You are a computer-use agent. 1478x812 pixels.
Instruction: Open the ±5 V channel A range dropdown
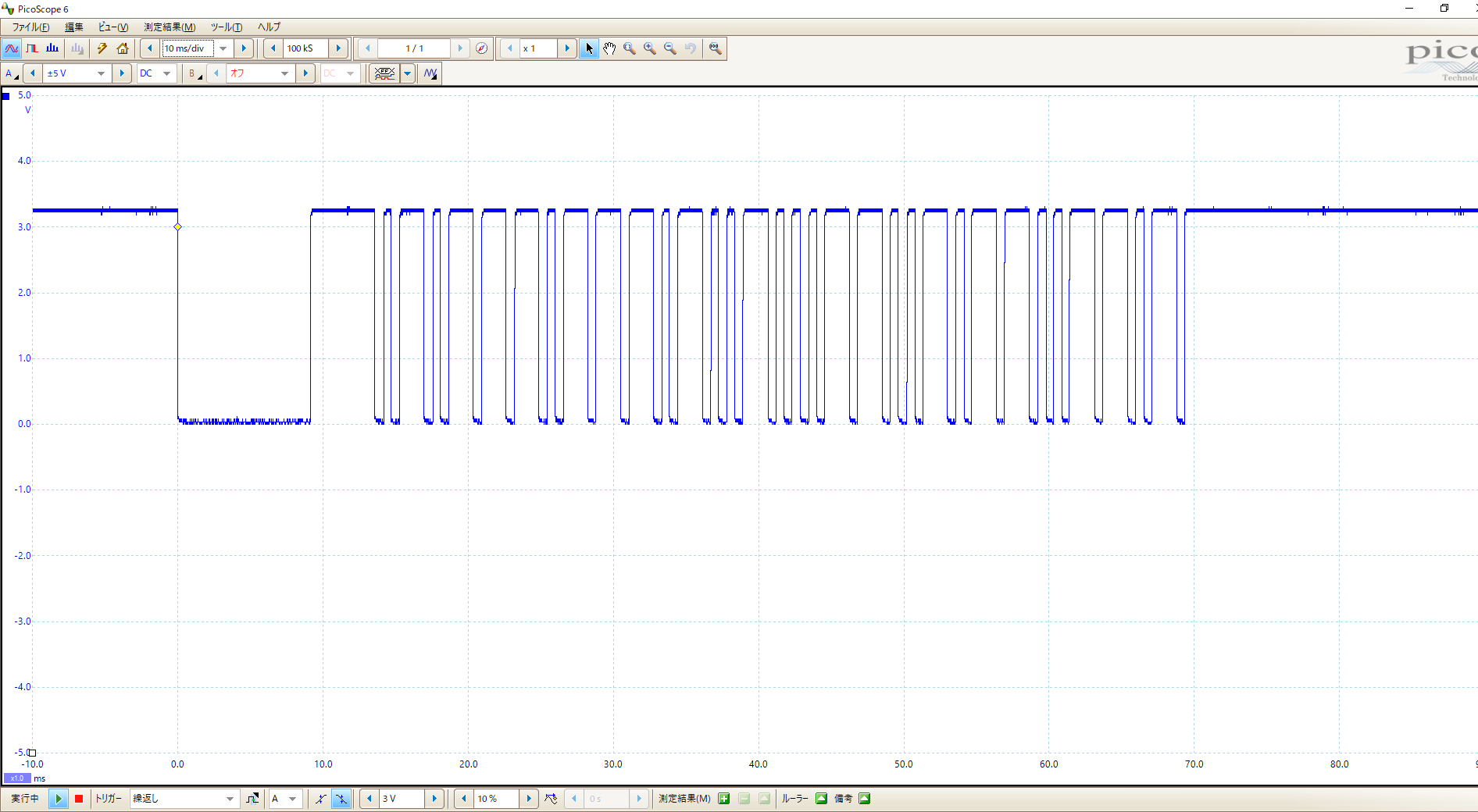101,73
